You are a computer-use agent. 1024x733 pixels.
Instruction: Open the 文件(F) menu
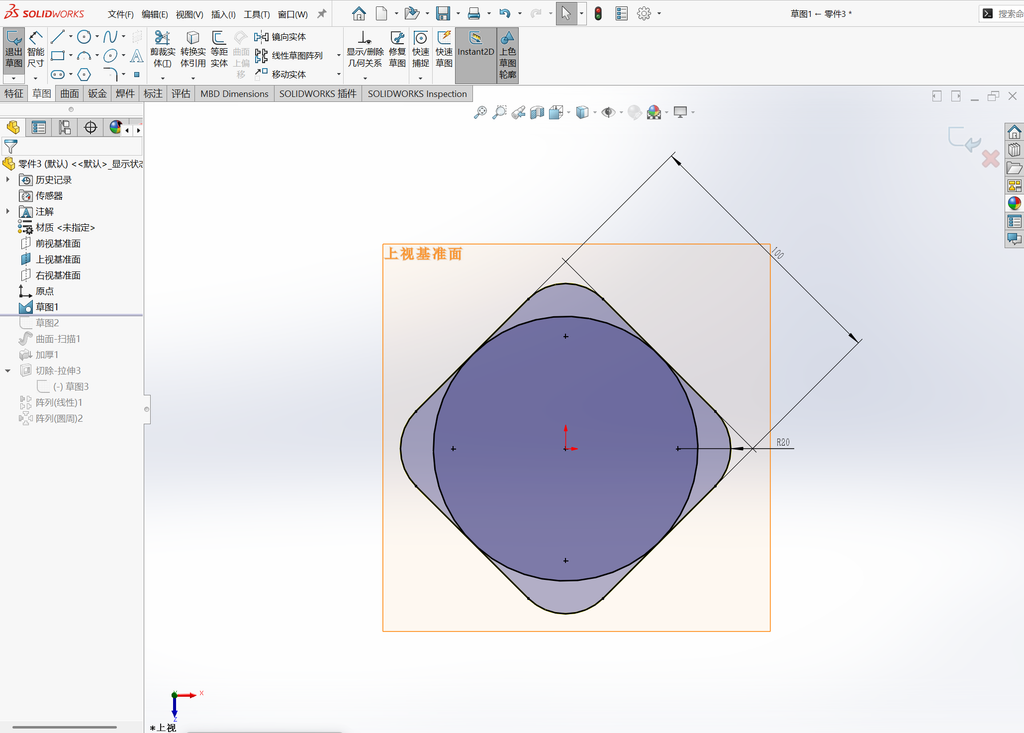point(120,14)
